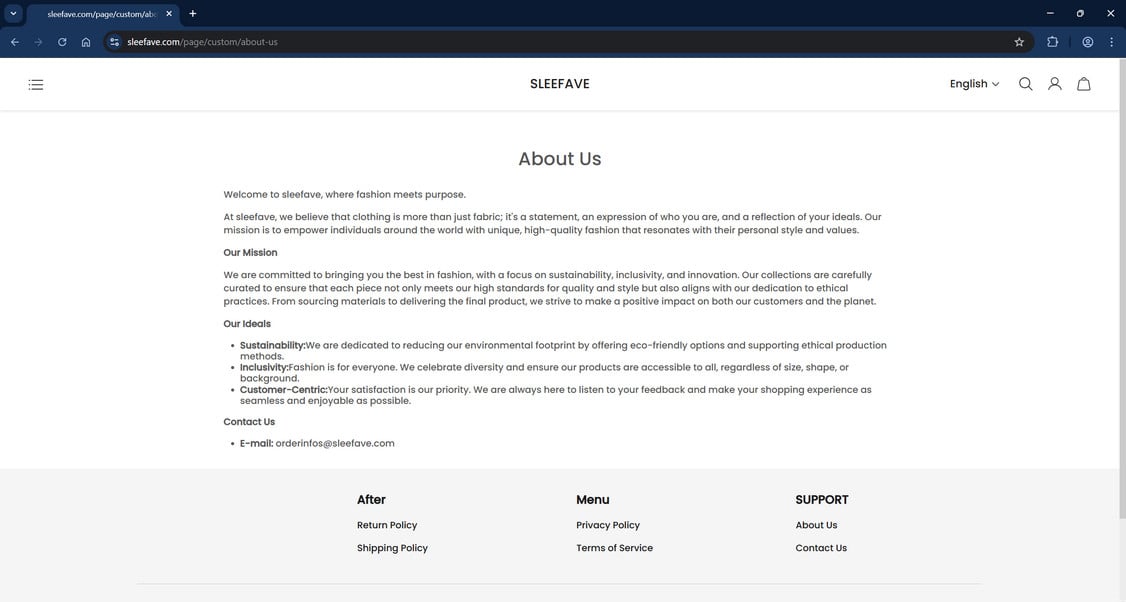
Task: Click the Inclusivity bullet label
Action: click(264, 367)
